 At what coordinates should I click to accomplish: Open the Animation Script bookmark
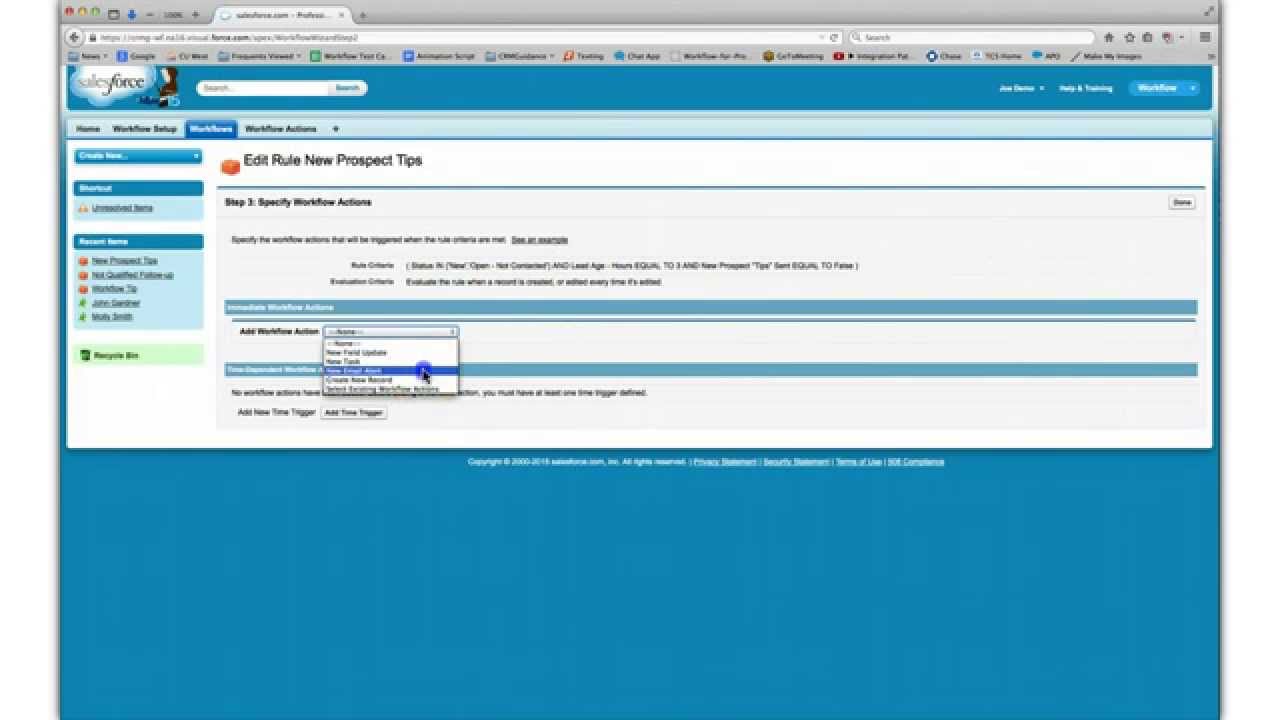point(439,56)
